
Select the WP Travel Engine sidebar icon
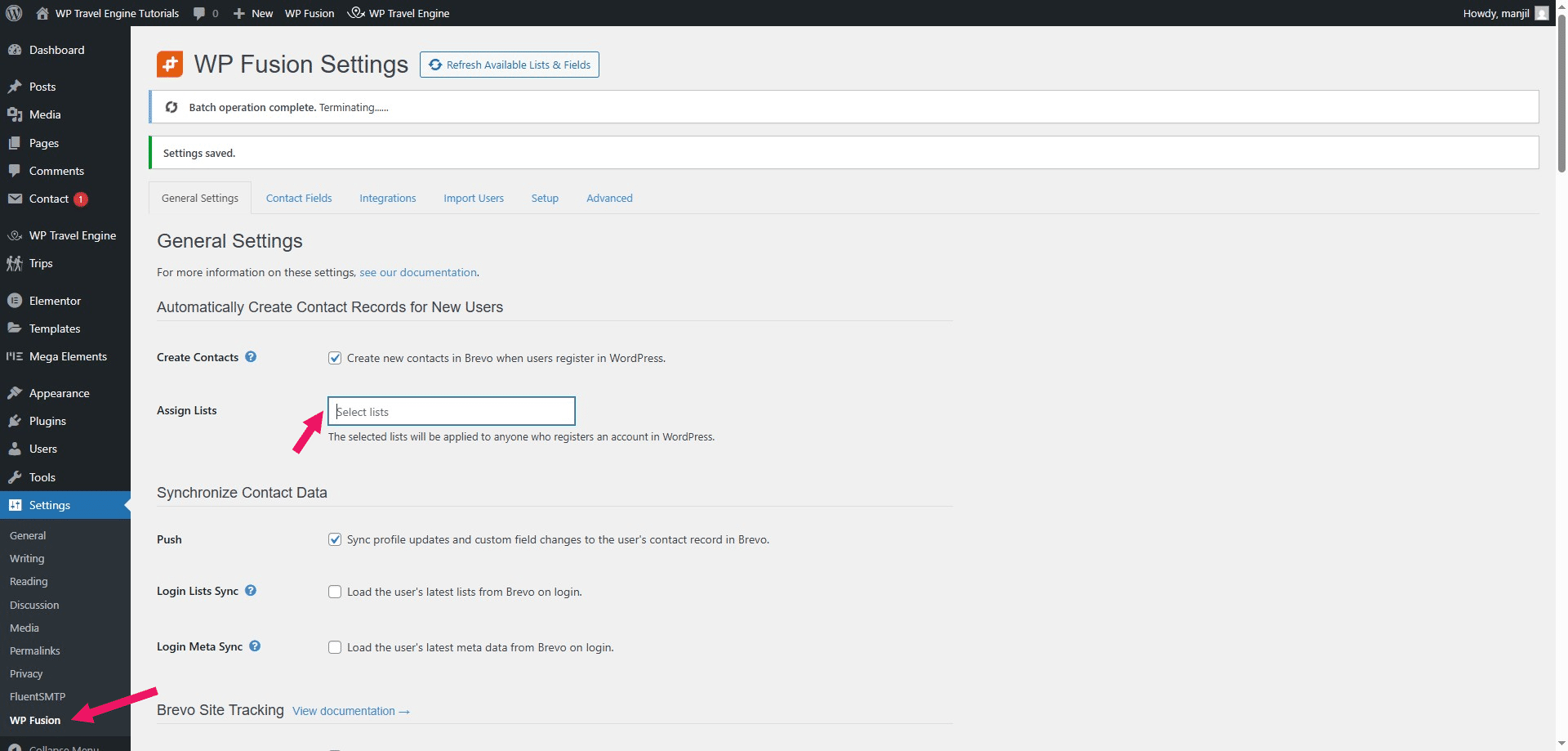coord(15,235)
